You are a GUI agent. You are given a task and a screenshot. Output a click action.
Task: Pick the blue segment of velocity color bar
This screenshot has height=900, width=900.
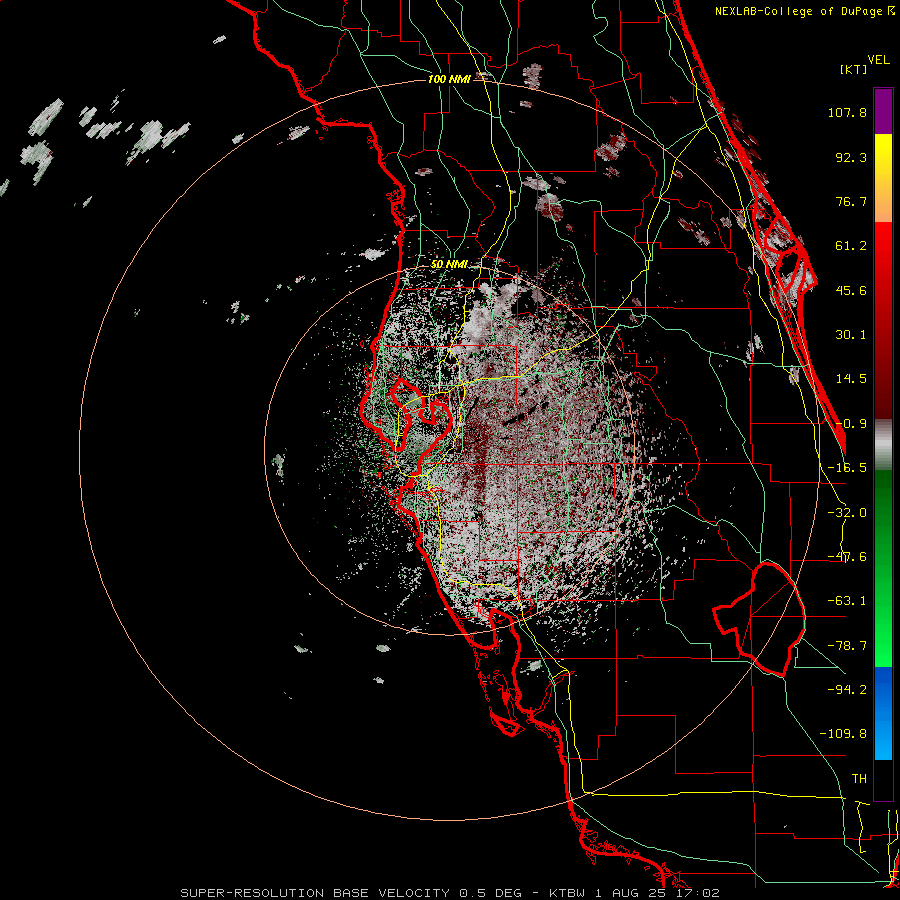pyautogui.click(x=883, y=713)
